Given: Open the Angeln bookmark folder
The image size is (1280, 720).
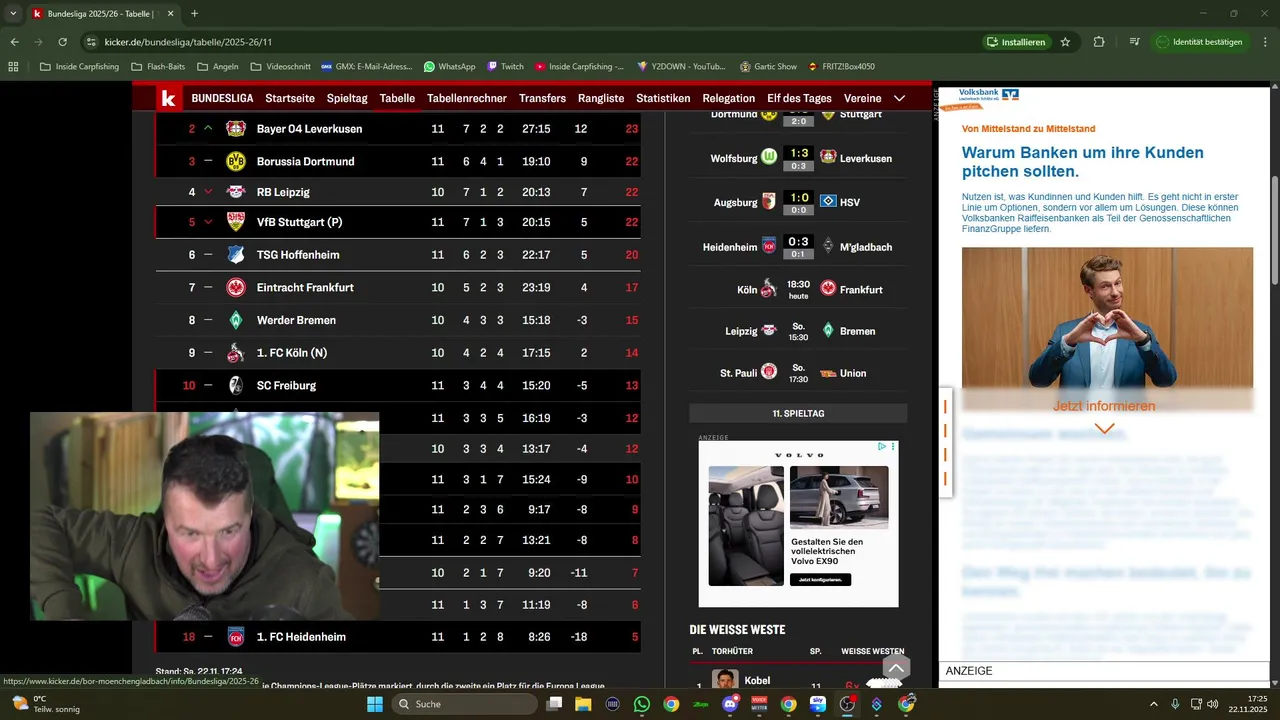Looking at the screenshot, I should click(217, 67).
